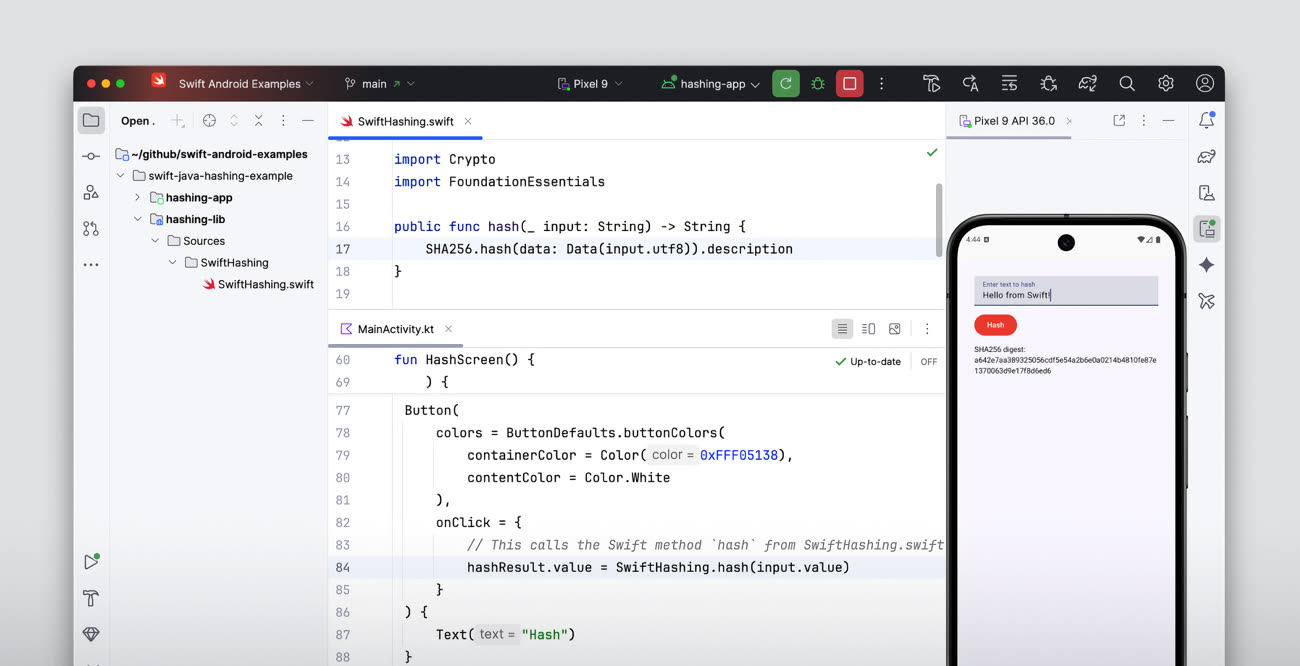Switch editor to Code-only view mode

pos(842,329)
